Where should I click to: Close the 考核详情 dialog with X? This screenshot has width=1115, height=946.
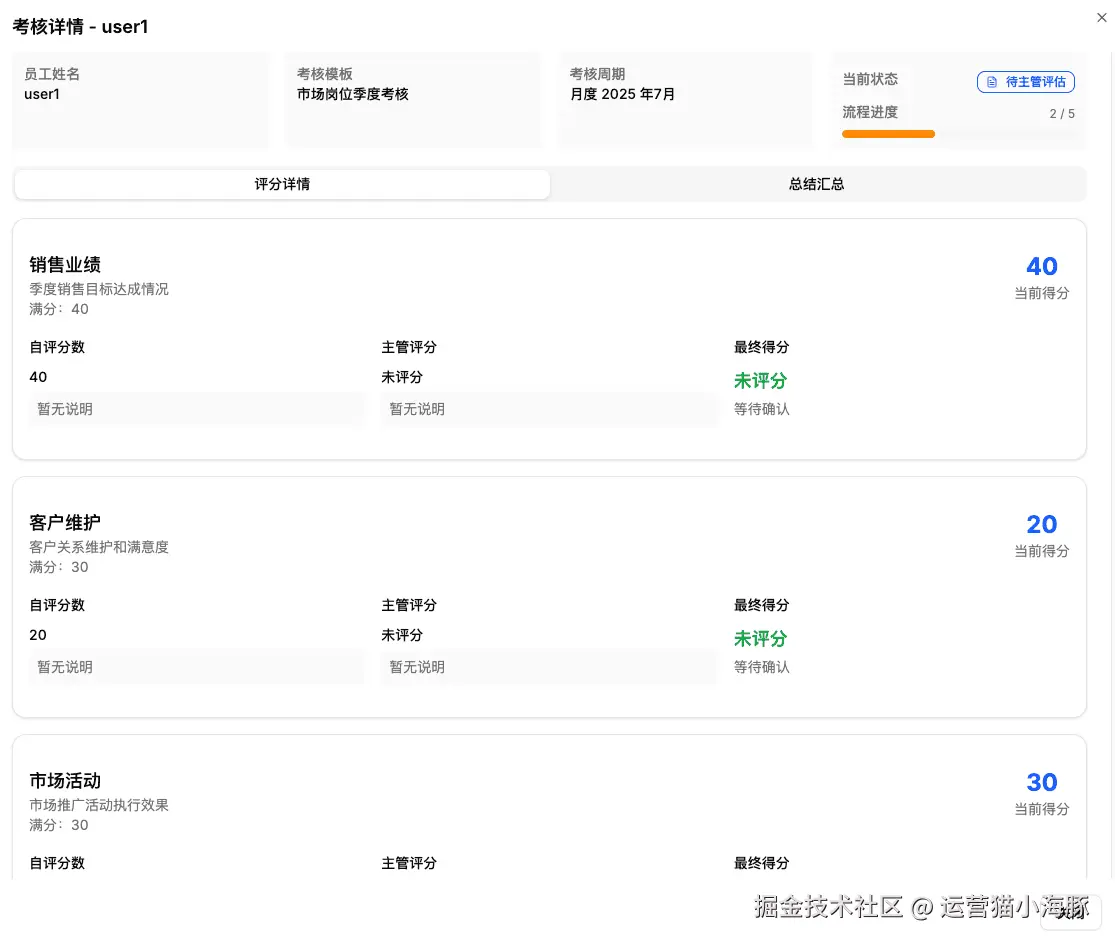coord(1101,18)
